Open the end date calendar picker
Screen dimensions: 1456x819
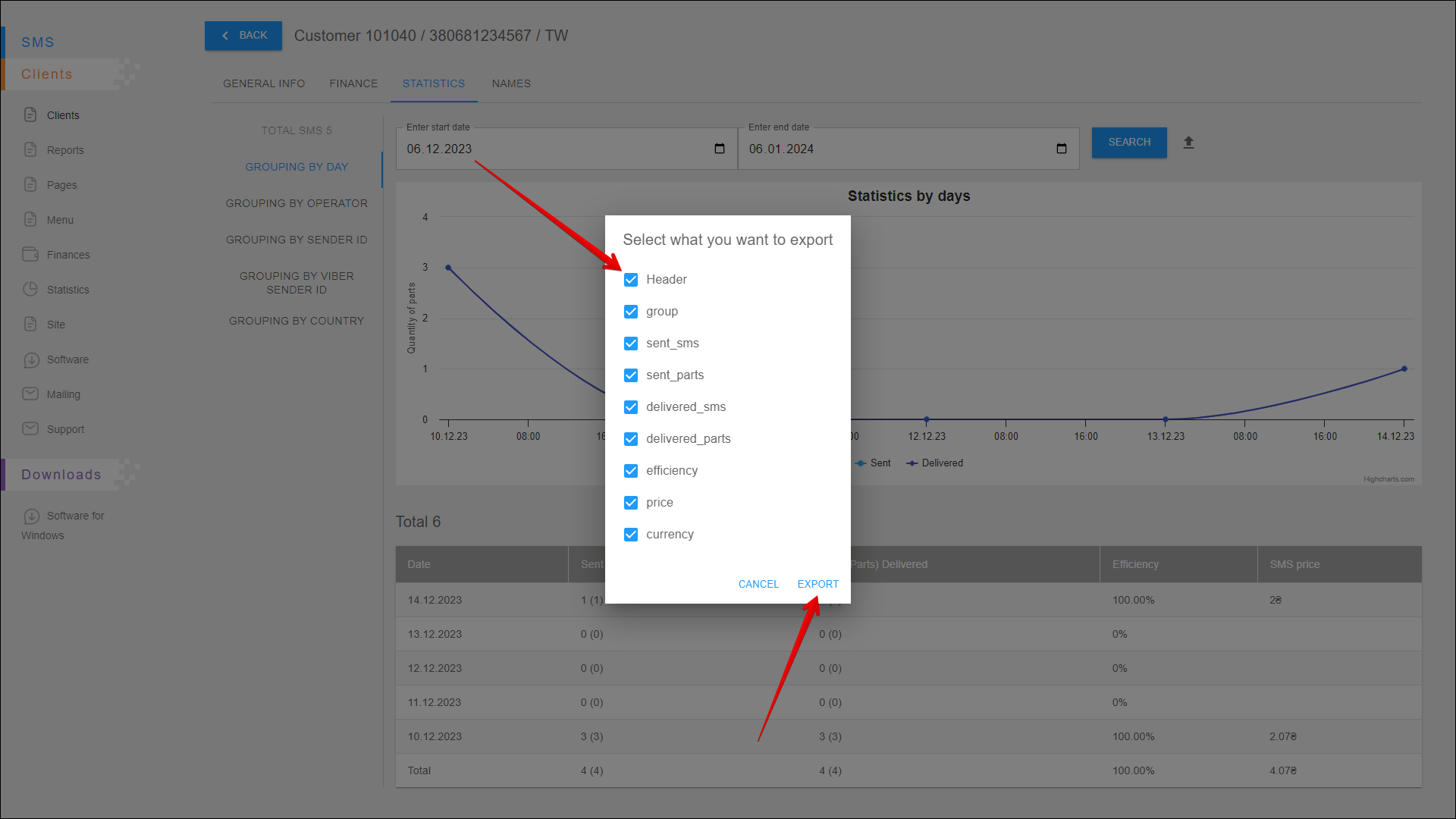coord(1062,149)
